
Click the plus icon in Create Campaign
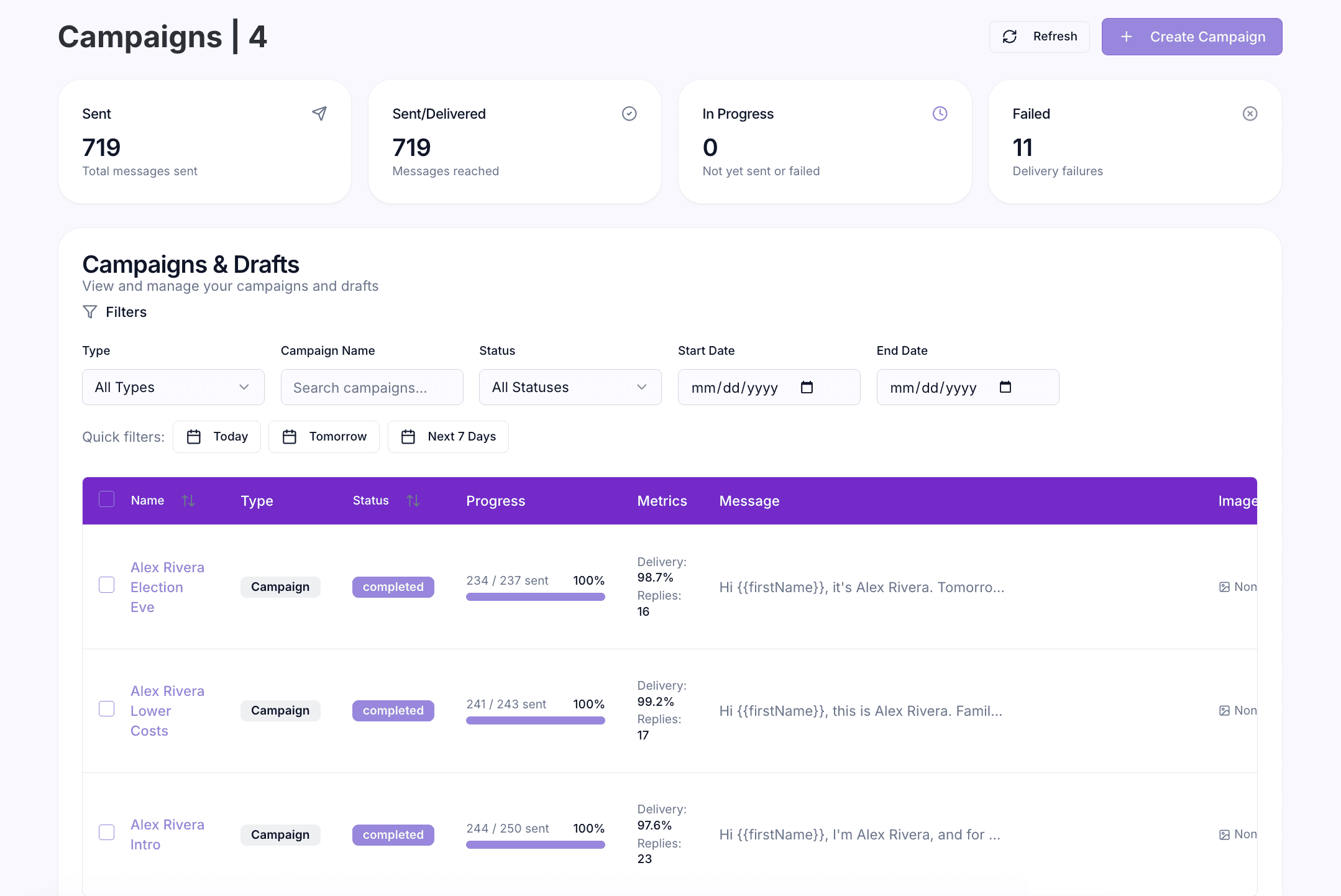[1126, 37]
